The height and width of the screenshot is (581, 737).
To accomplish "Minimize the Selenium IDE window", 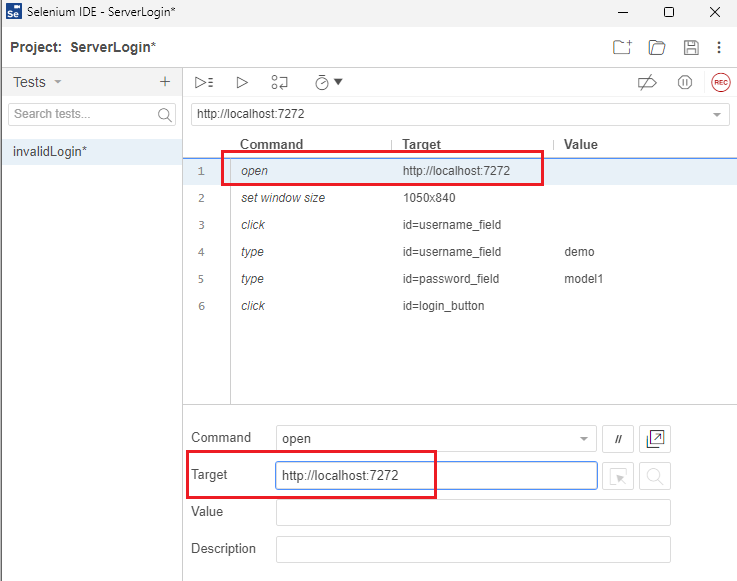I will tap(623, 12).
